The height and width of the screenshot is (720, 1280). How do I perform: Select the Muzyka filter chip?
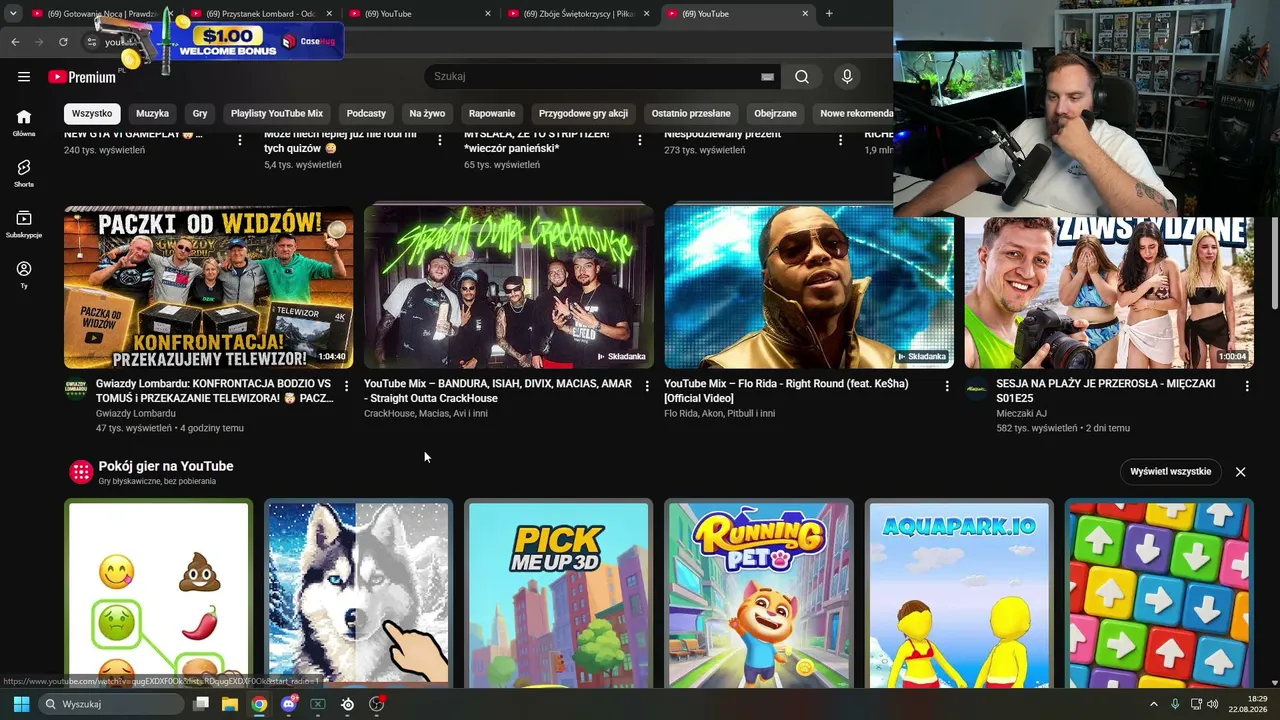click(x=153, y=114)
